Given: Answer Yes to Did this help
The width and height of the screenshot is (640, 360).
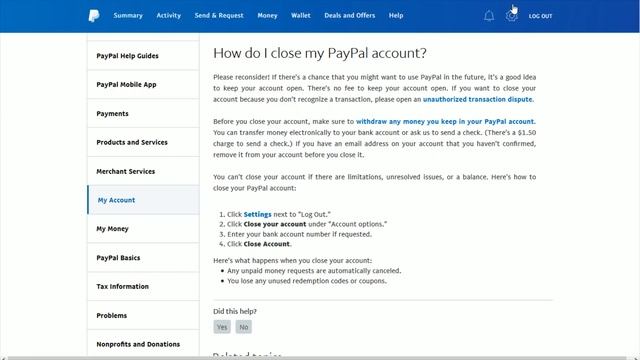Looking at the screenshot, I should 222,327.
